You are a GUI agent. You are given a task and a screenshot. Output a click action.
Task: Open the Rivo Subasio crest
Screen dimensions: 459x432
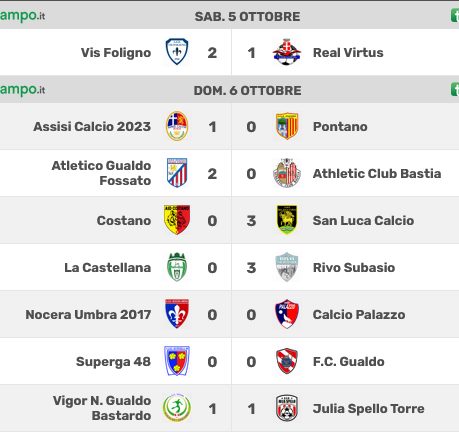click(287, 267)
